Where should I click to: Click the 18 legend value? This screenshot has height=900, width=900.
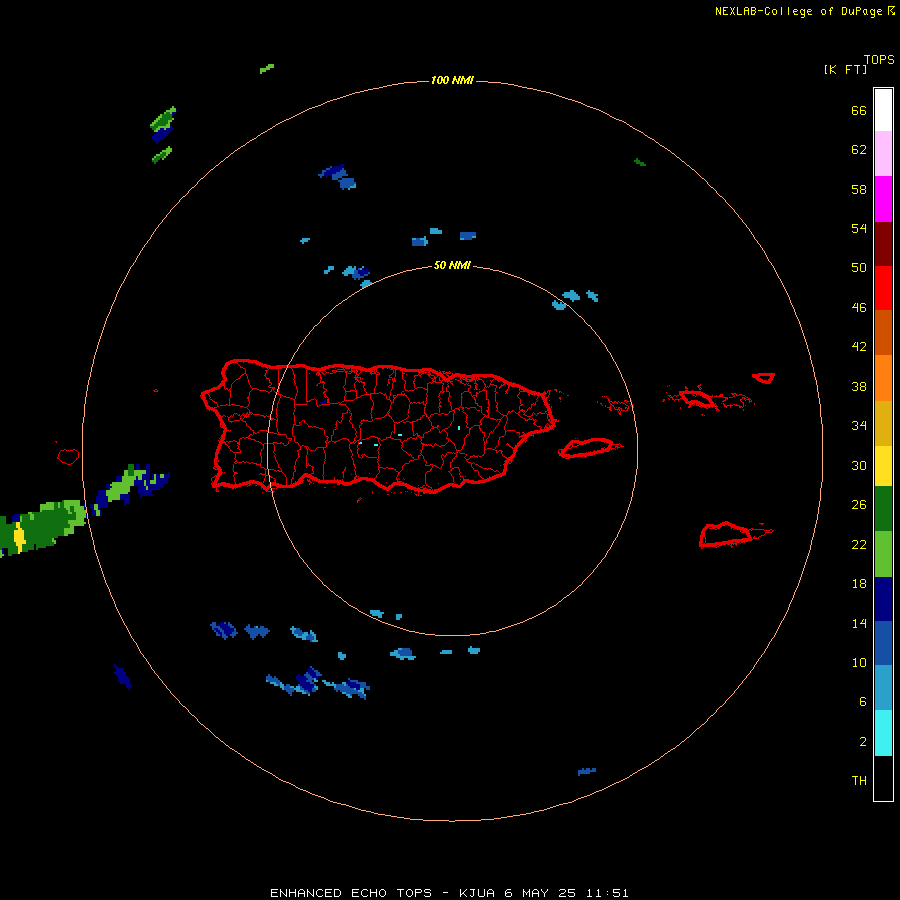click(x=859, y=584)
